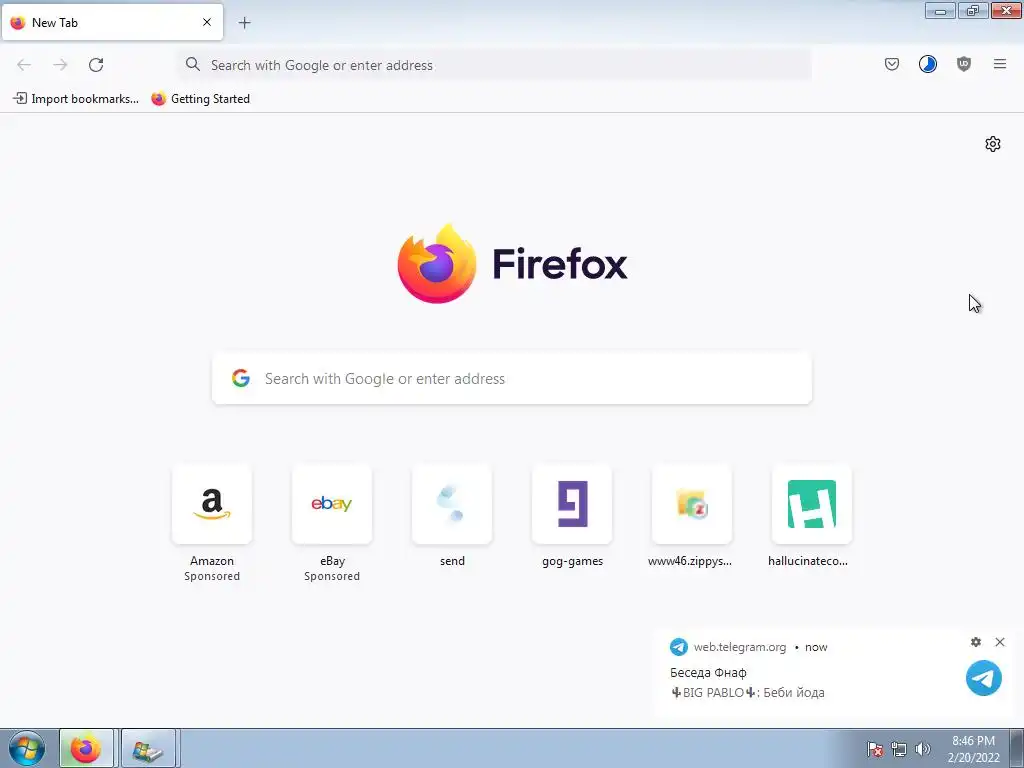Restore down the Firefox window

(x=972, y=10)
